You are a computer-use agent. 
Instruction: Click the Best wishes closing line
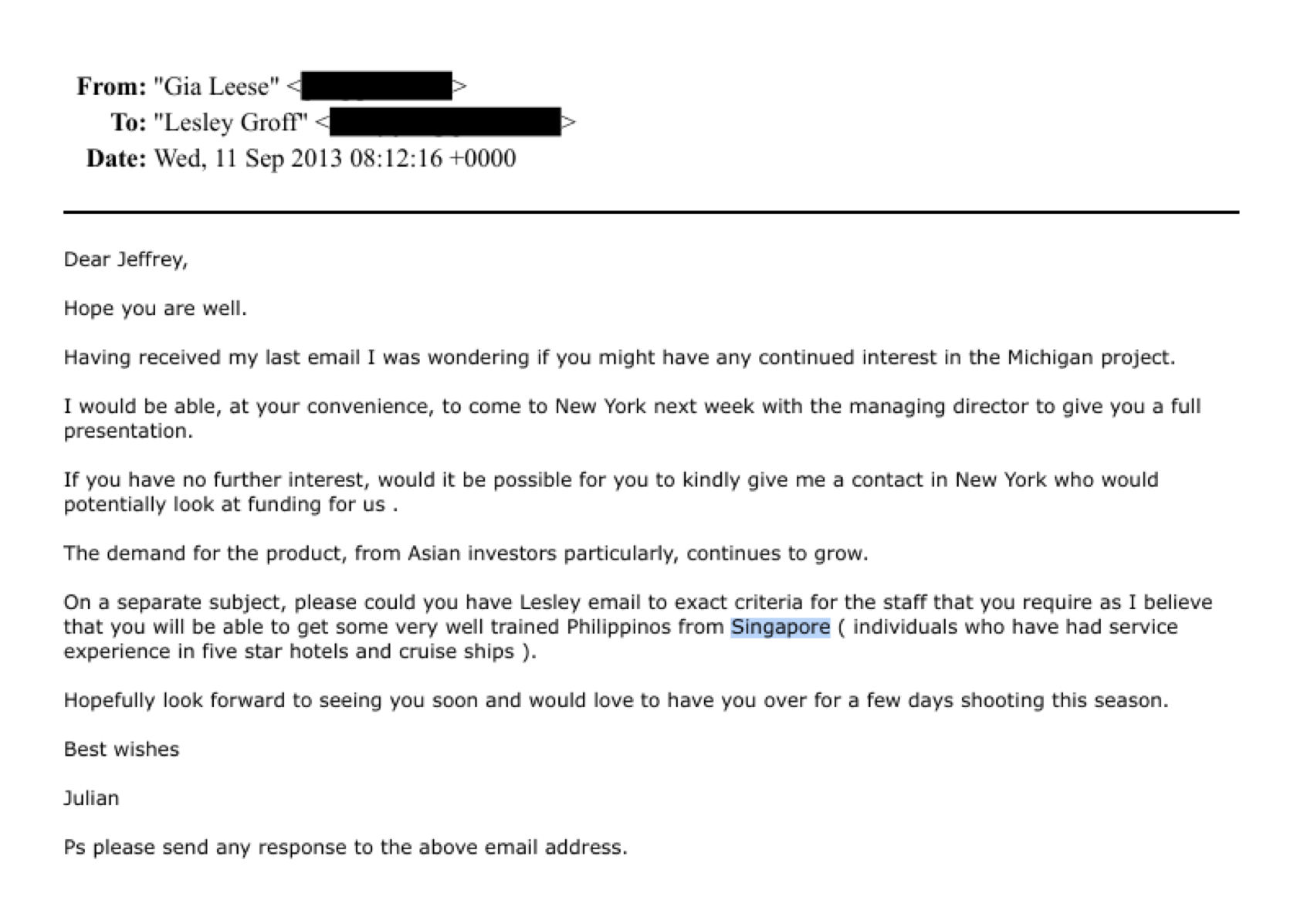[121, 750]
